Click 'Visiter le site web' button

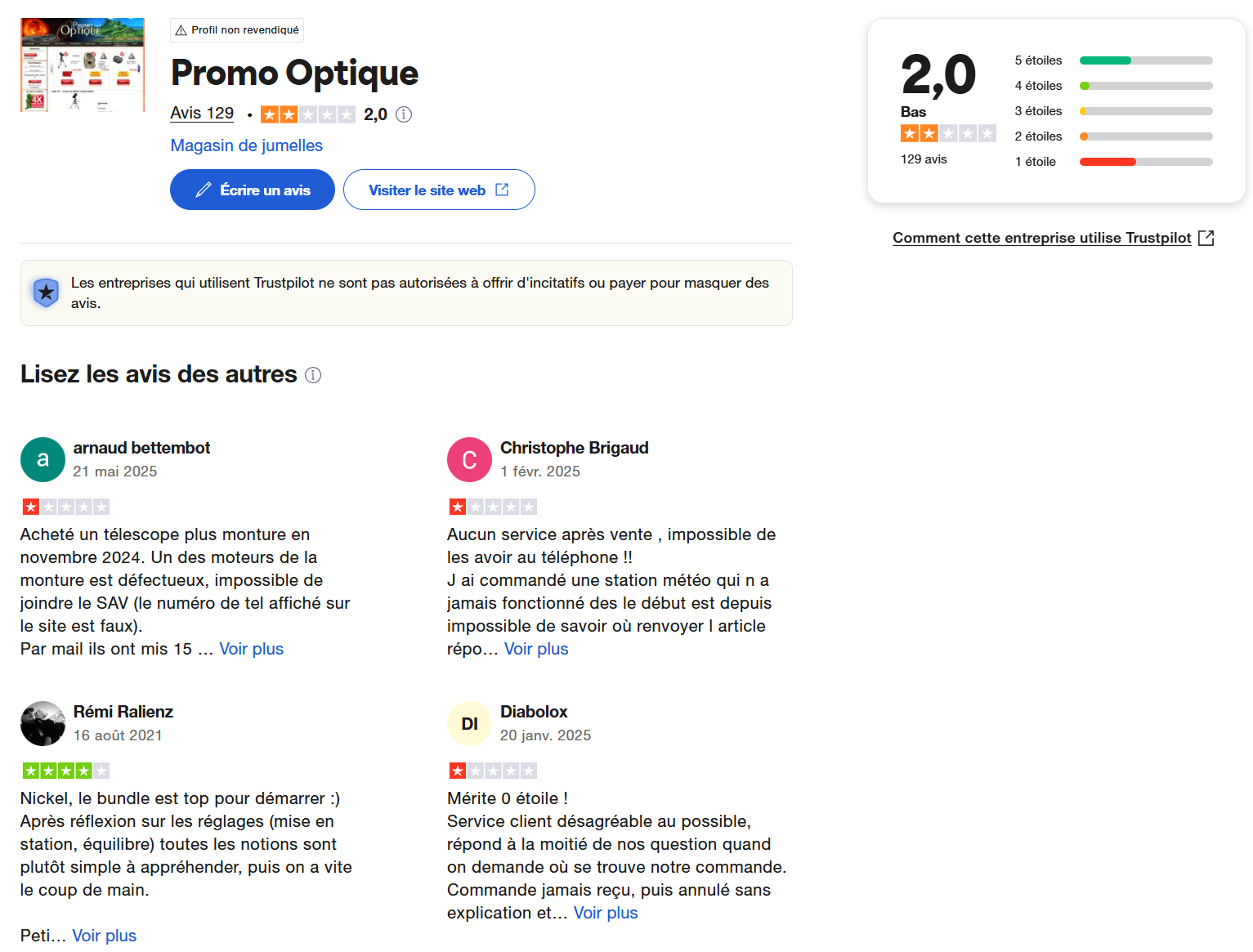click(439, 190)
